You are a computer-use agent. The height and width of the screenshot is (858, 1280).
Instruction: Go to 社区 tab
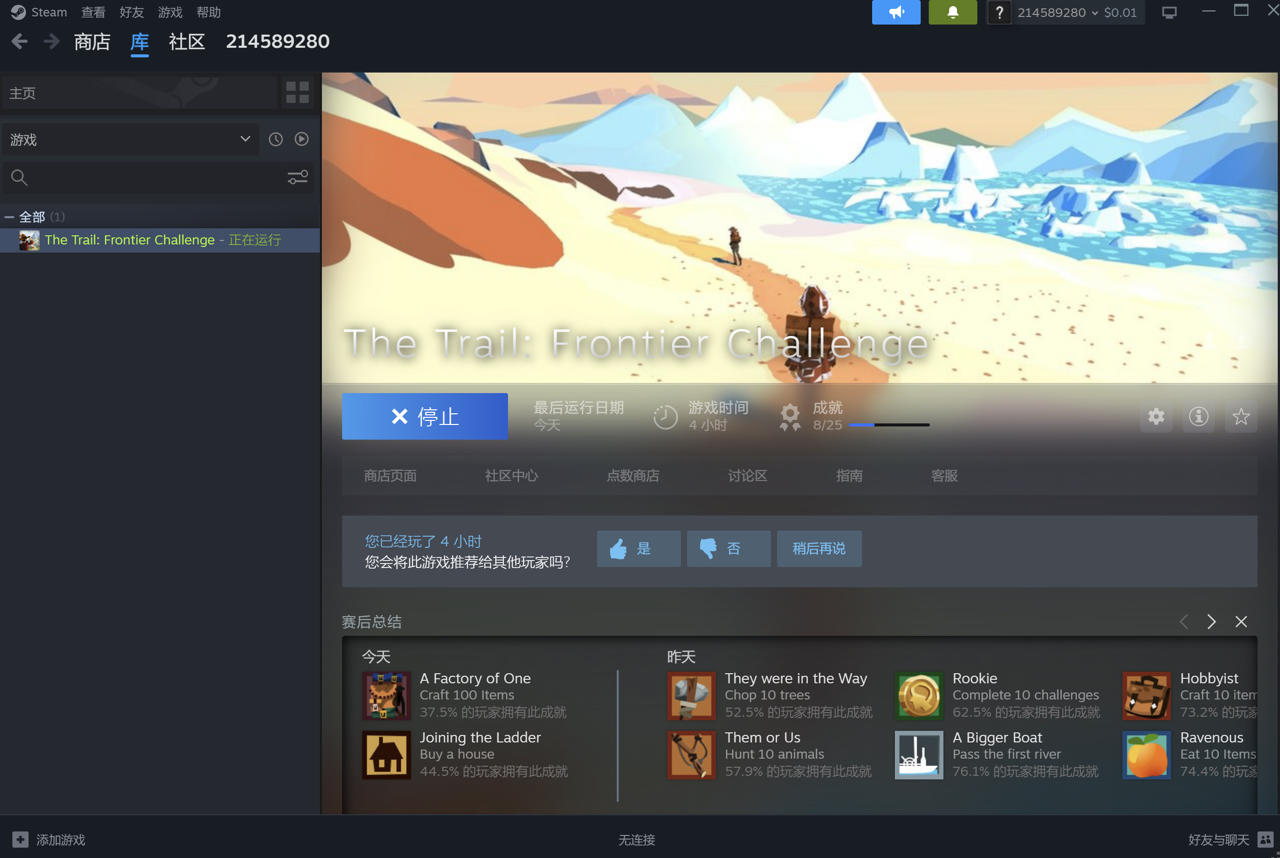point(187,42)
